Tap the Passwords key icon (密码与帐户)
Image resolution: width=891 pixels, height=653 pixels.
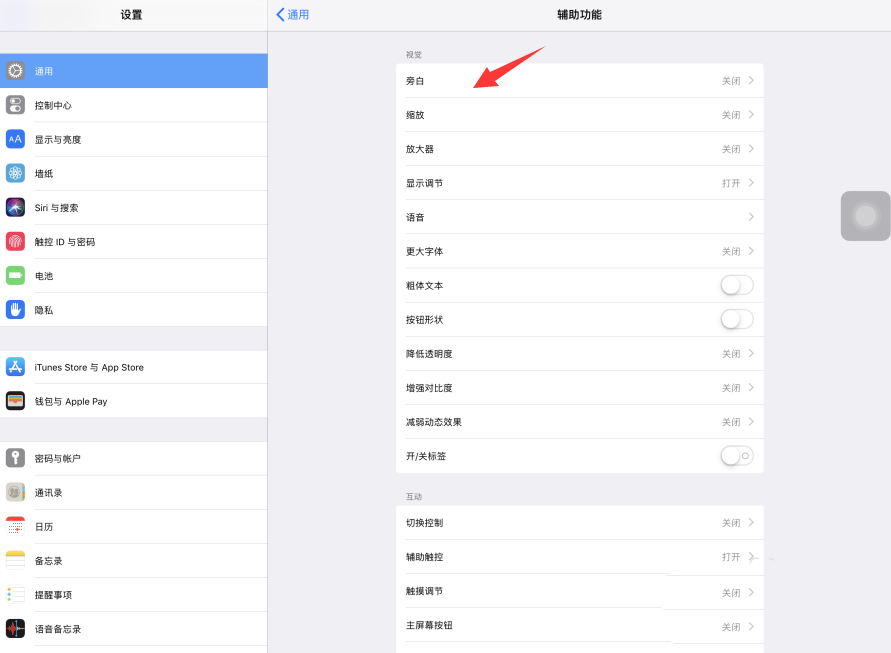point(15,458)
